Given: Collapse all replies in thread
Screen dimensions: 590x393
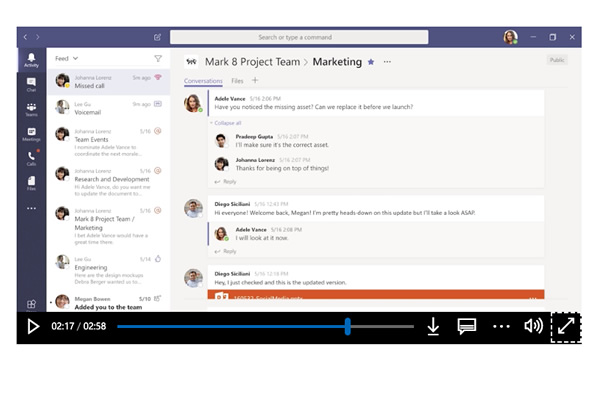Looking at the screenshot, I should click(x=225, y=123).
